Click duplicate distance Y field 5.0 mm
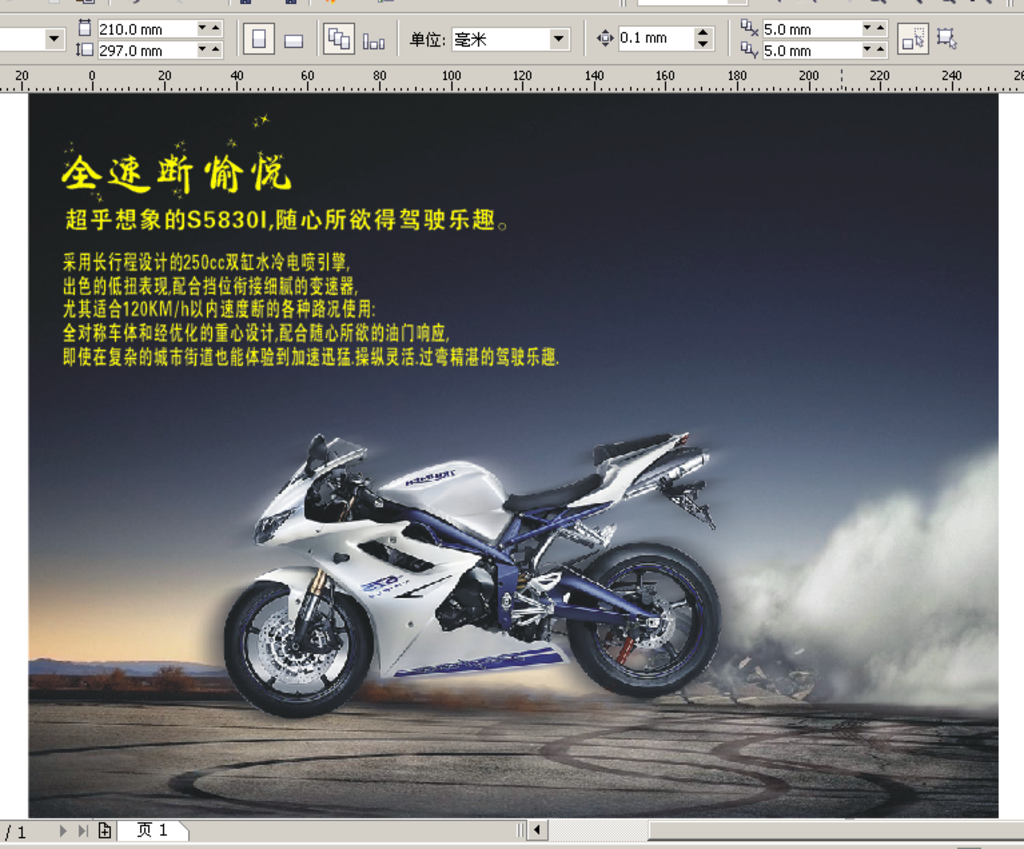 click(810, 50)
